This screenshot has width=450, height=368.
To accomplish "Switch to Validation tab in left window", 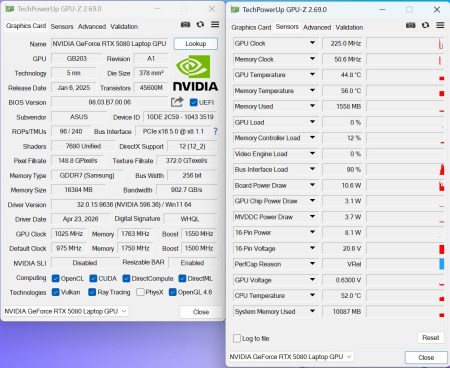I will click(124, 26).
